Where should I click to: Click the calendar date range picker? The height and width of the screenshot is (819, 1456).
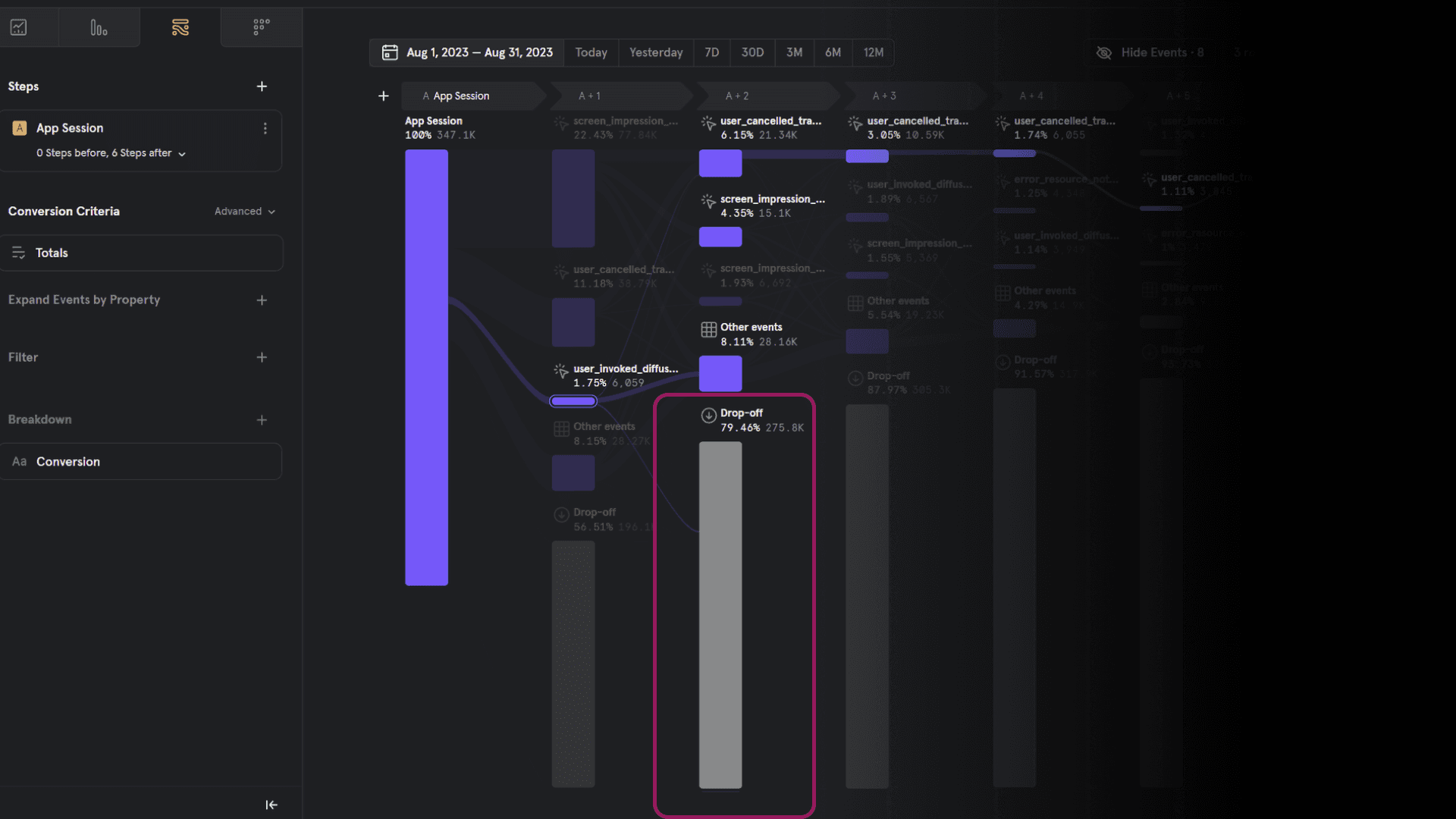[x=467, y=52]
